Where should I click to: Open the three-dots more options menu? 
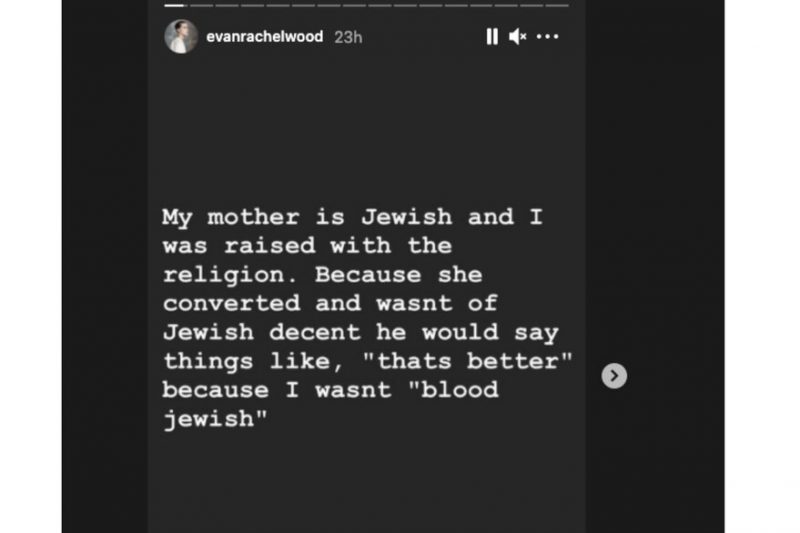click(x=547, y=37)
